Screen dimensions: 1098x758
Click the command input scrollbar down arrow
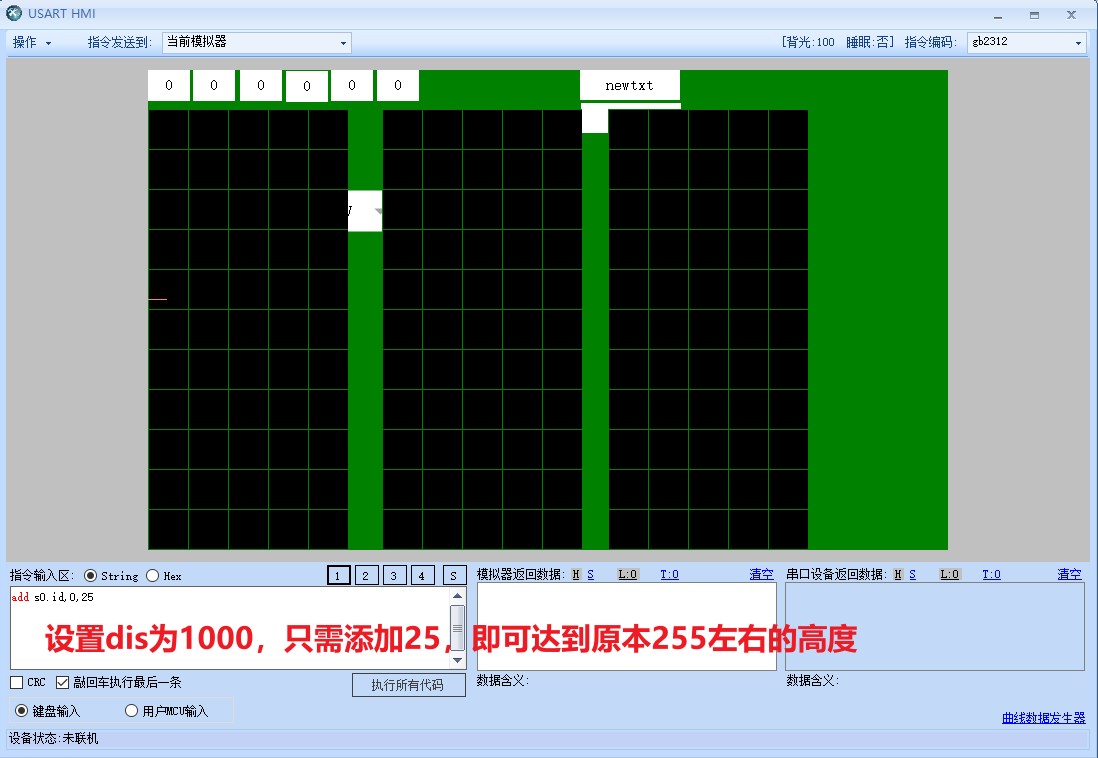(458, 660)
